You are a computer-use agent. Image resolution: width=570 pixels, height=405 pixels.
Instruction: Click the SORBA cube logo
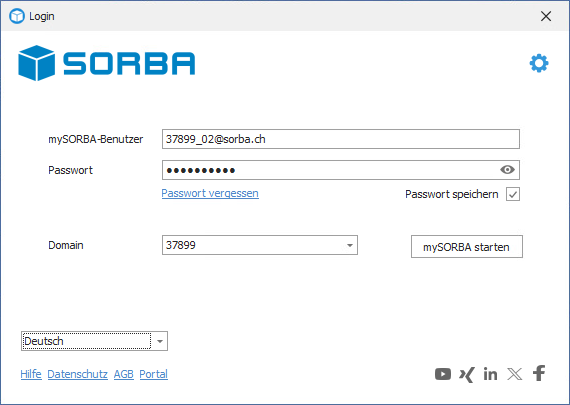click(36, 63)
